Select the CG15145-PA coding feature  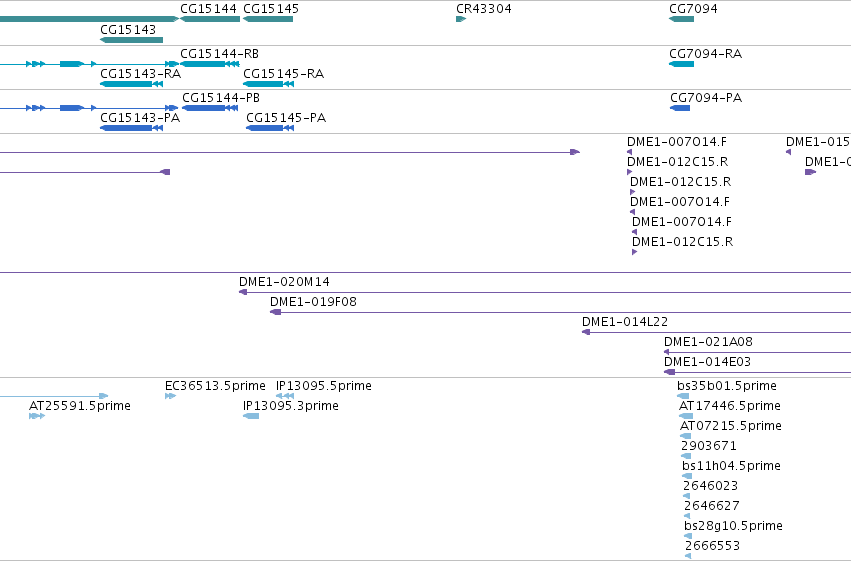coord(270,128)
